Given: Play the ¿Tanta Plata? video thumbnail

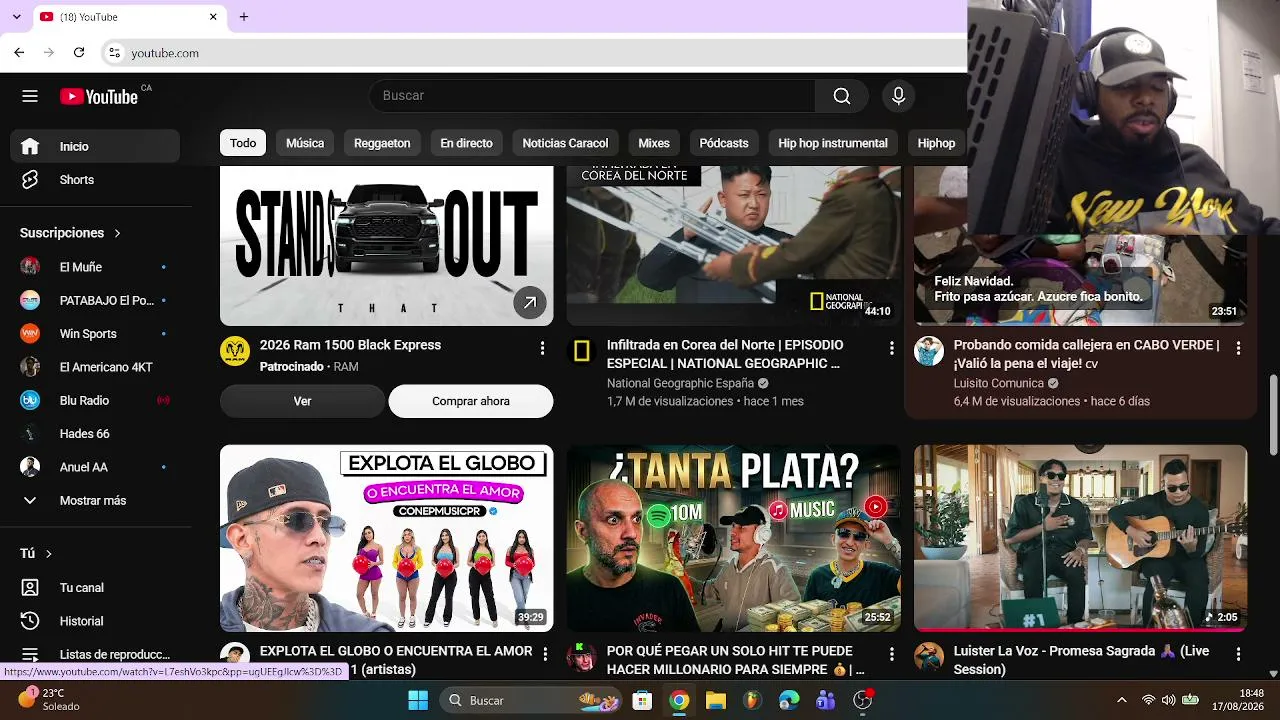Looking at the screenshot, I should (x=734, y=538).
